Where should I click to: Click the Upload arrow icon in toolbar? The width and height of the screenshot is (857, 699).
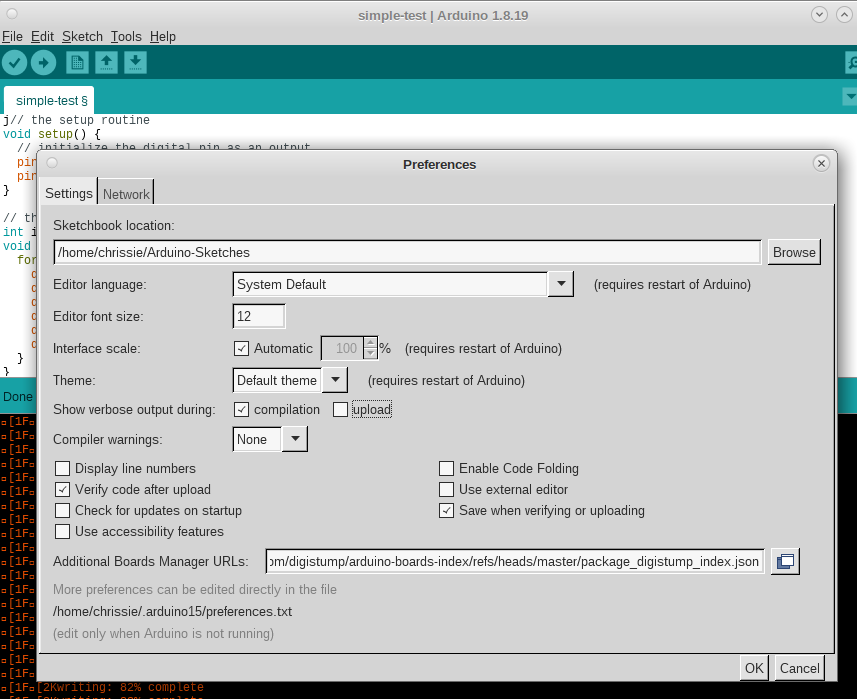pyautogui.click(x=44, y=62)
